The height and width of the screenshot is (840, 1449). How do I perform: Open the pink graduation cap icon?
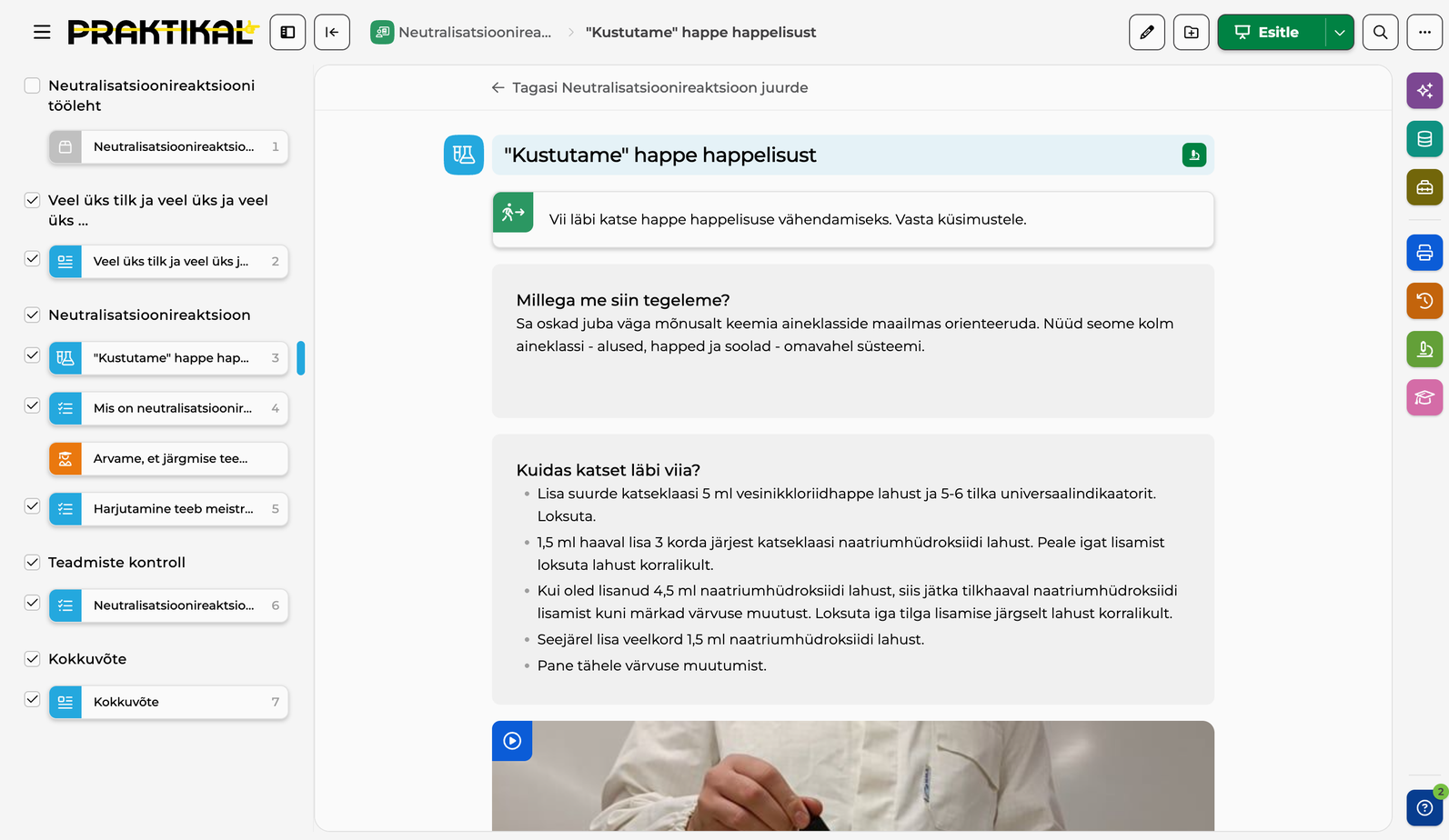(1424, 397)
